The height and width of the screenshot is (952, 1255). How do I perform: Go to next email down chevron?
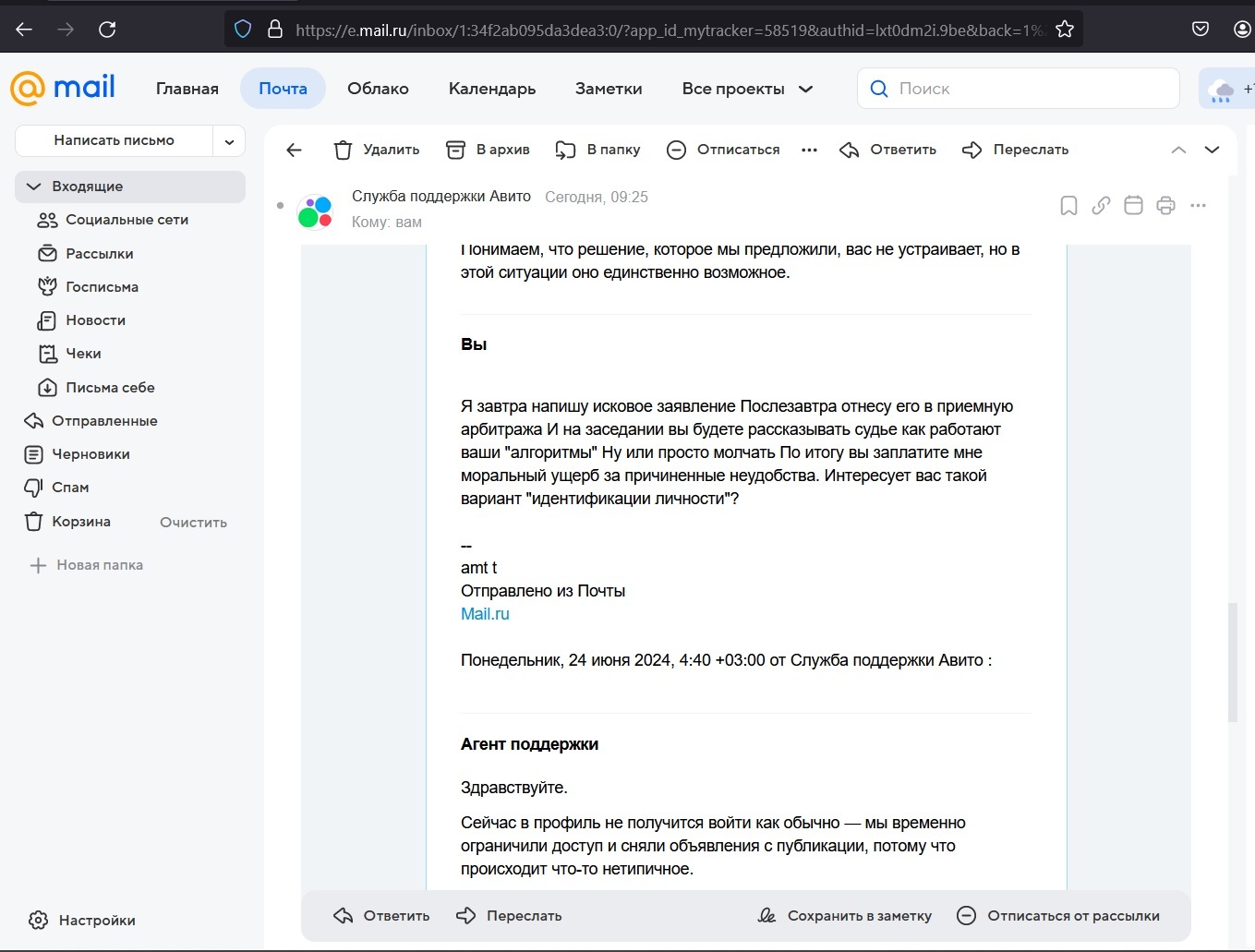(x=1212, y=150)
